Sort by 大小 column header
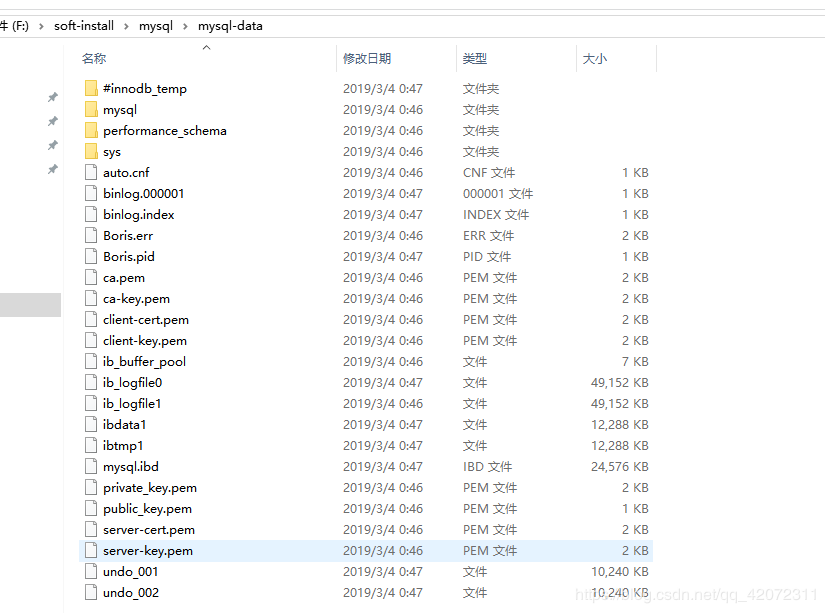 [x=595, y=59]
